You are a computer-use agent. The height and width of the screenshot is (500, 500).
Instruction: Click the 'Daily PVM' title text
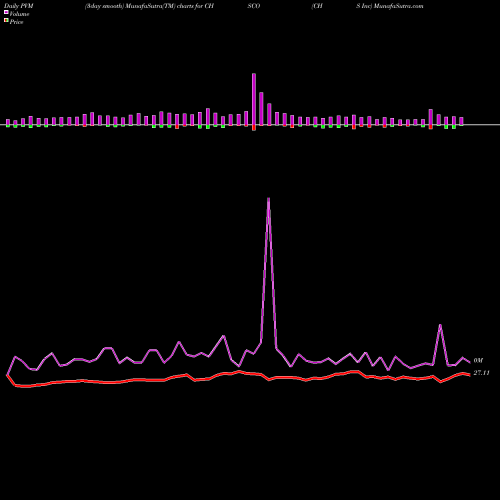[19, 6]
